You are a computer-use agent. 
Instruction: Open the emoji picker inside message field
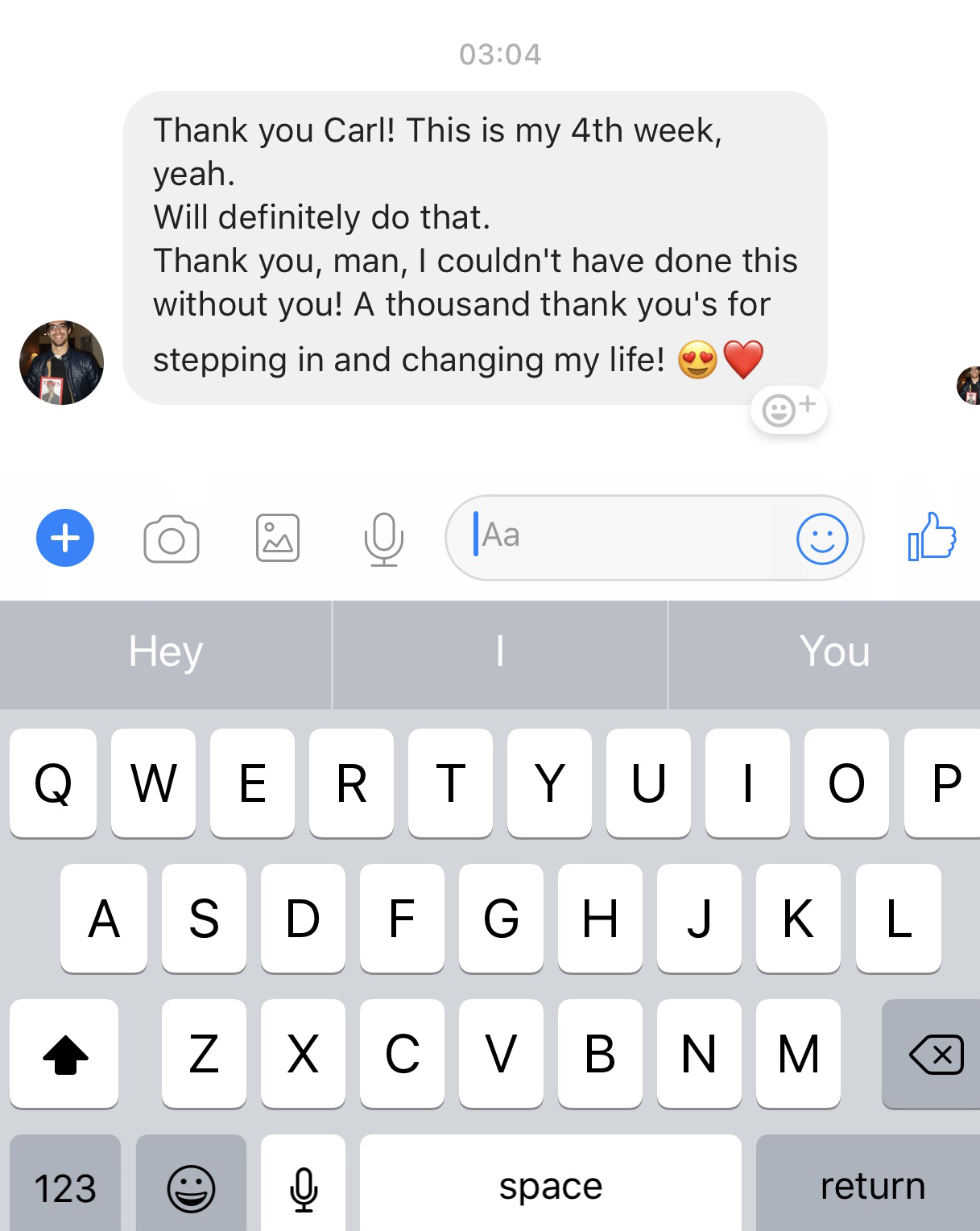[822, 539]
